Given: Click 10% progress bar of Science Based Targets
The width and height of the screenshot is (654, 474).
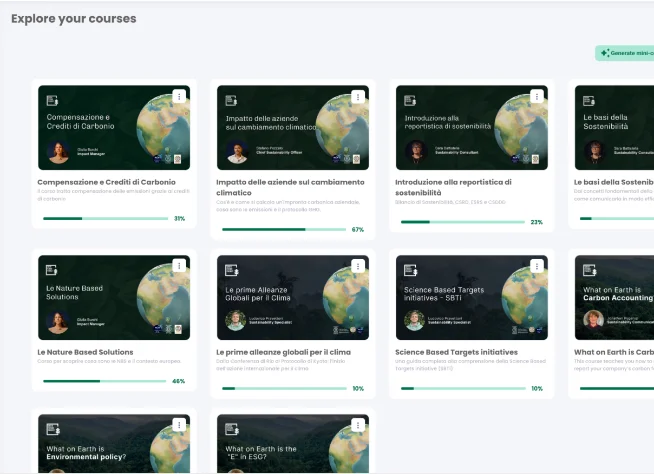Looking at the screenshot, I should click(463, 388).
